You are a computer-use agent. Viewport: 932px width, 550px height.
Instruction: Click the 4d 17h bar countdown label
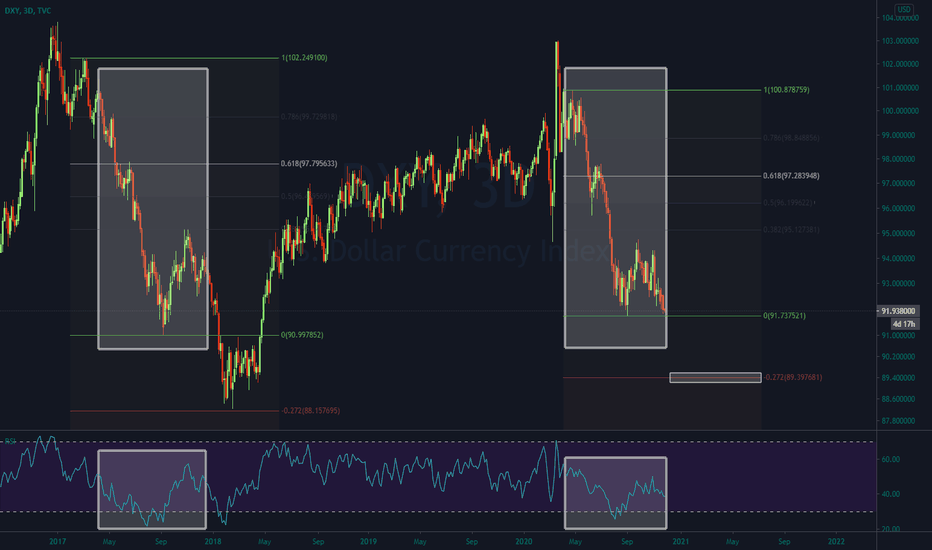click(x=904, y=324)
